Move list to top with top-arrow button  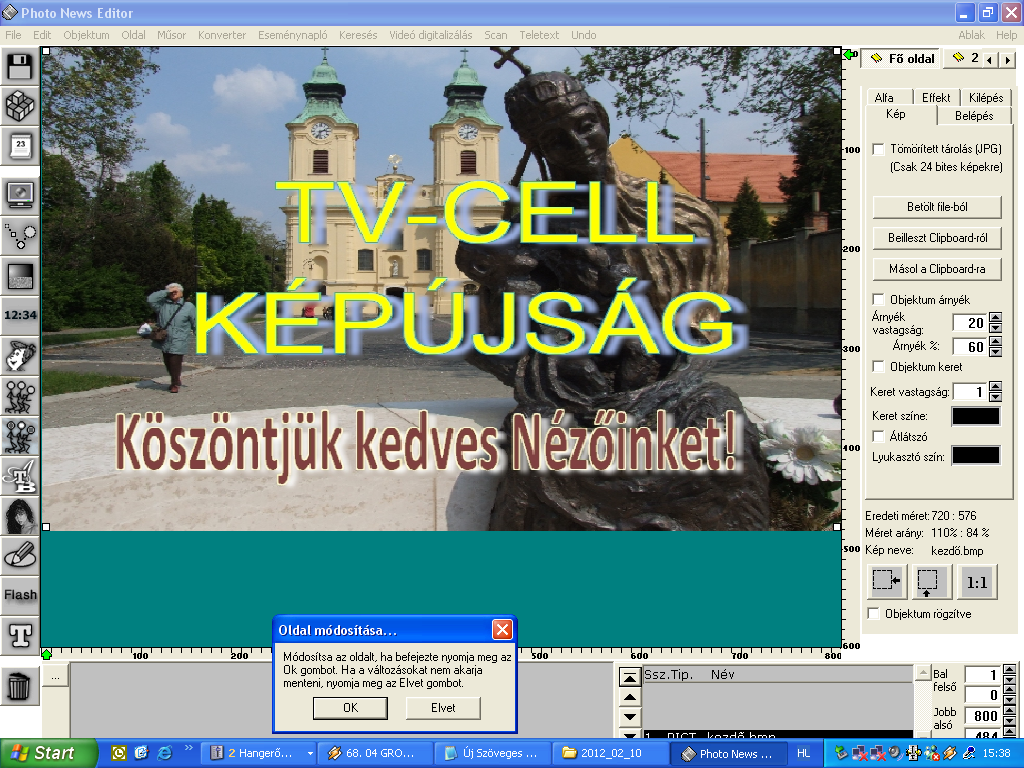[x=629, y=677]
